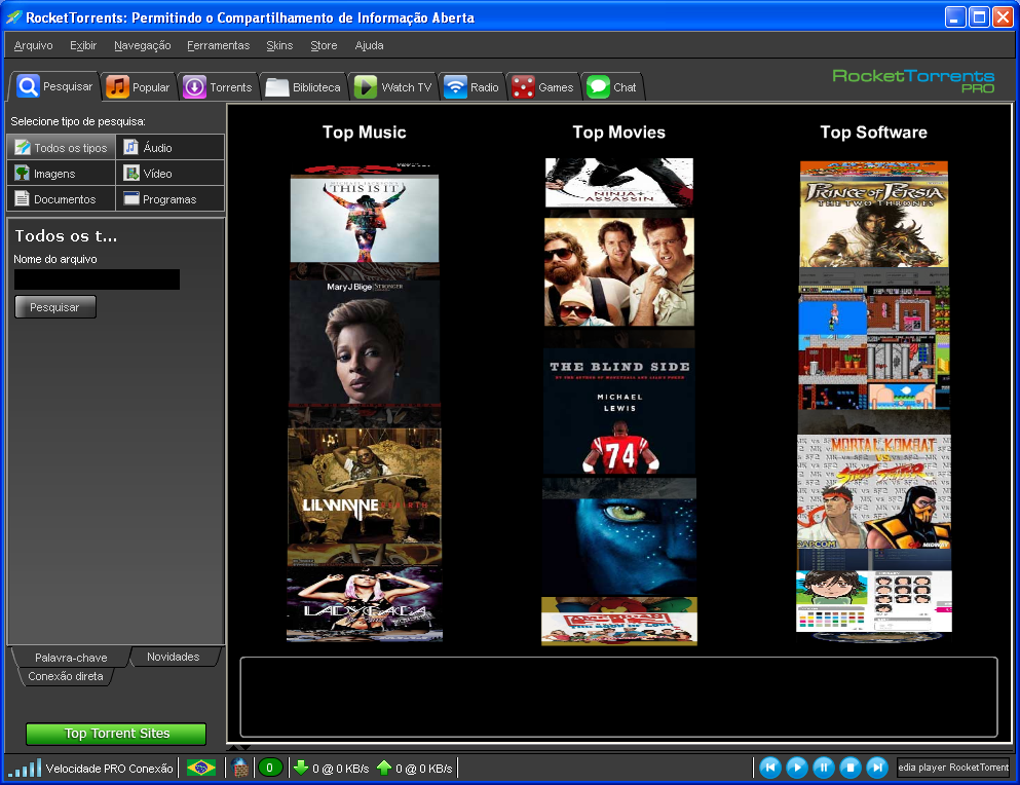Switch to the Popular tab
1020x785 pixels.
138,87
